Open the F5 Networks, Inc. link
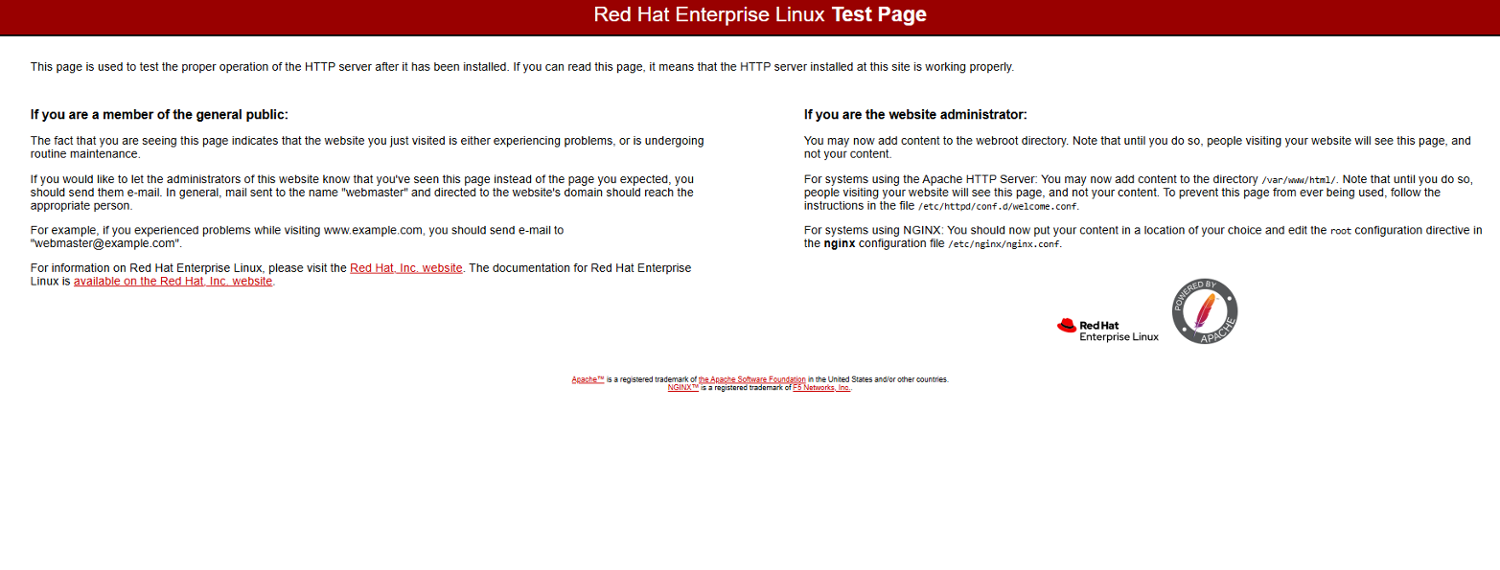 click(822, 388)
